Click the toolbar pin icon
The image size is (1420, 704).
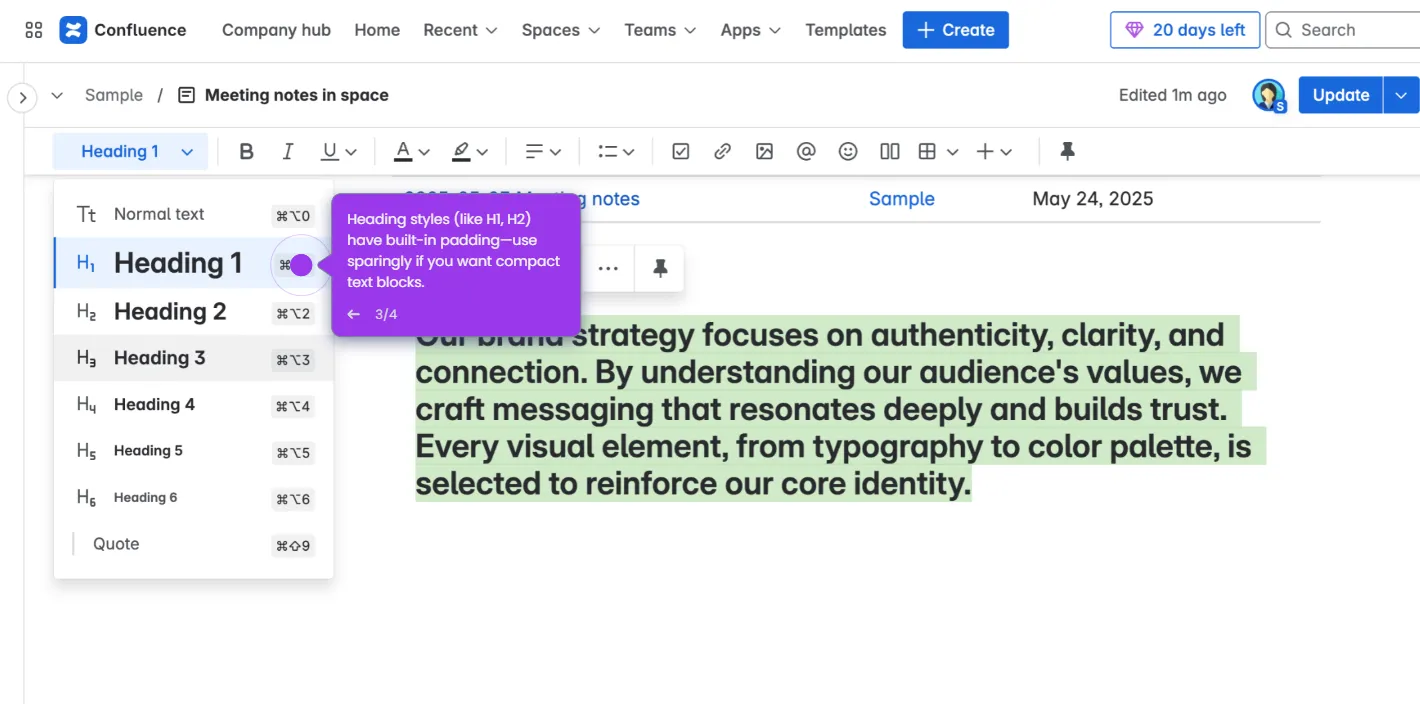(1067, 152)
